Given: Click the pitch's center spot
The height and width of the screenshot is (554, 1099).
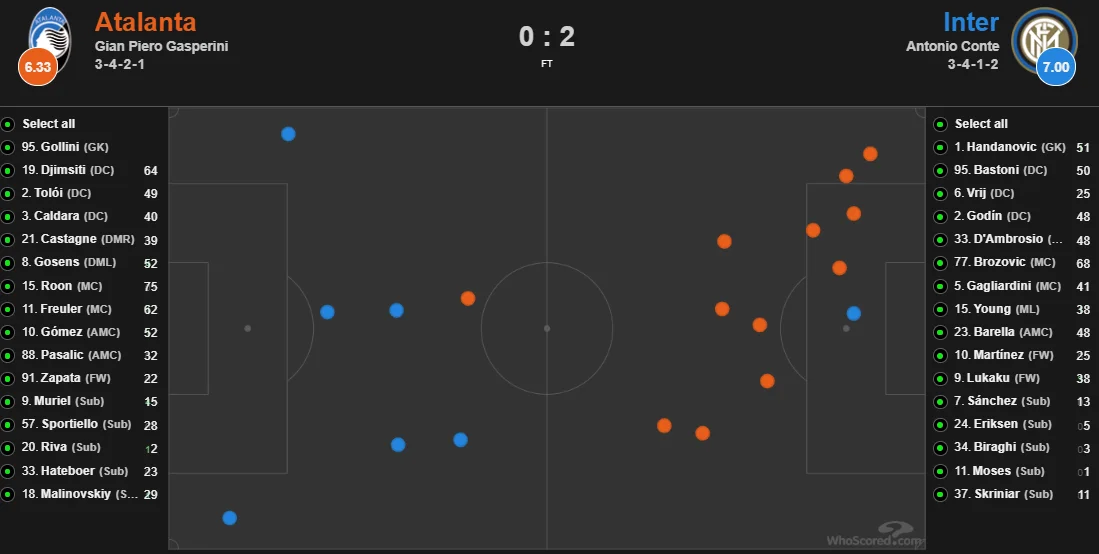Looking at the screenshot, I should coord(547,328).
